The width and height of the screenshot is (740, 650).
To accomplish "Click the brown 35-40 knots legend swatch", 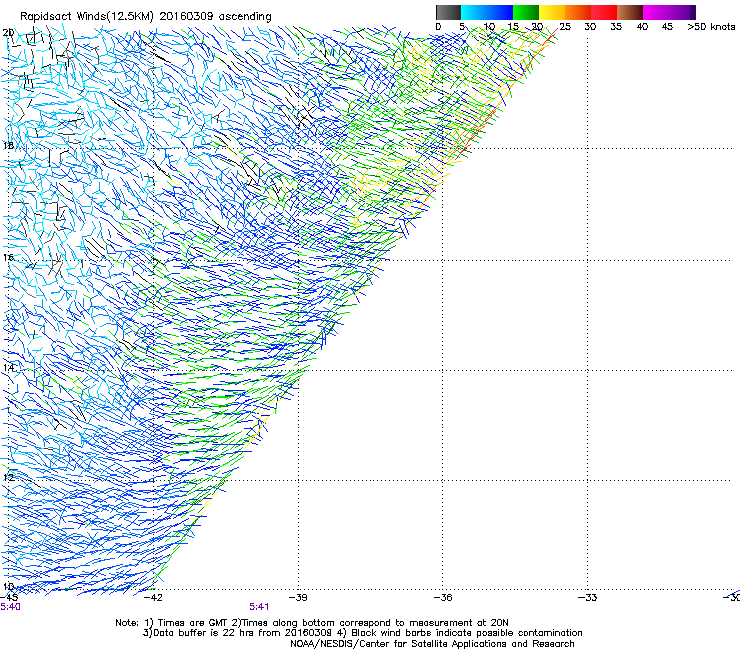I will click(630, 12).
